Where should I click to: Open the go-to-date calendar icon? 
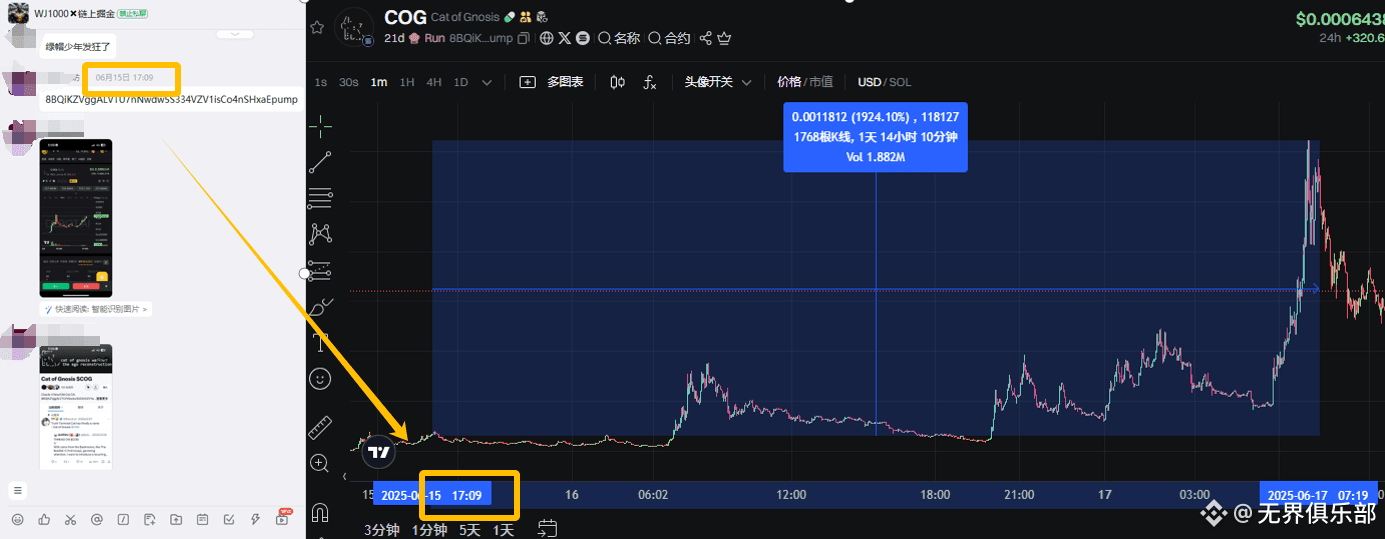pos(547,528)
